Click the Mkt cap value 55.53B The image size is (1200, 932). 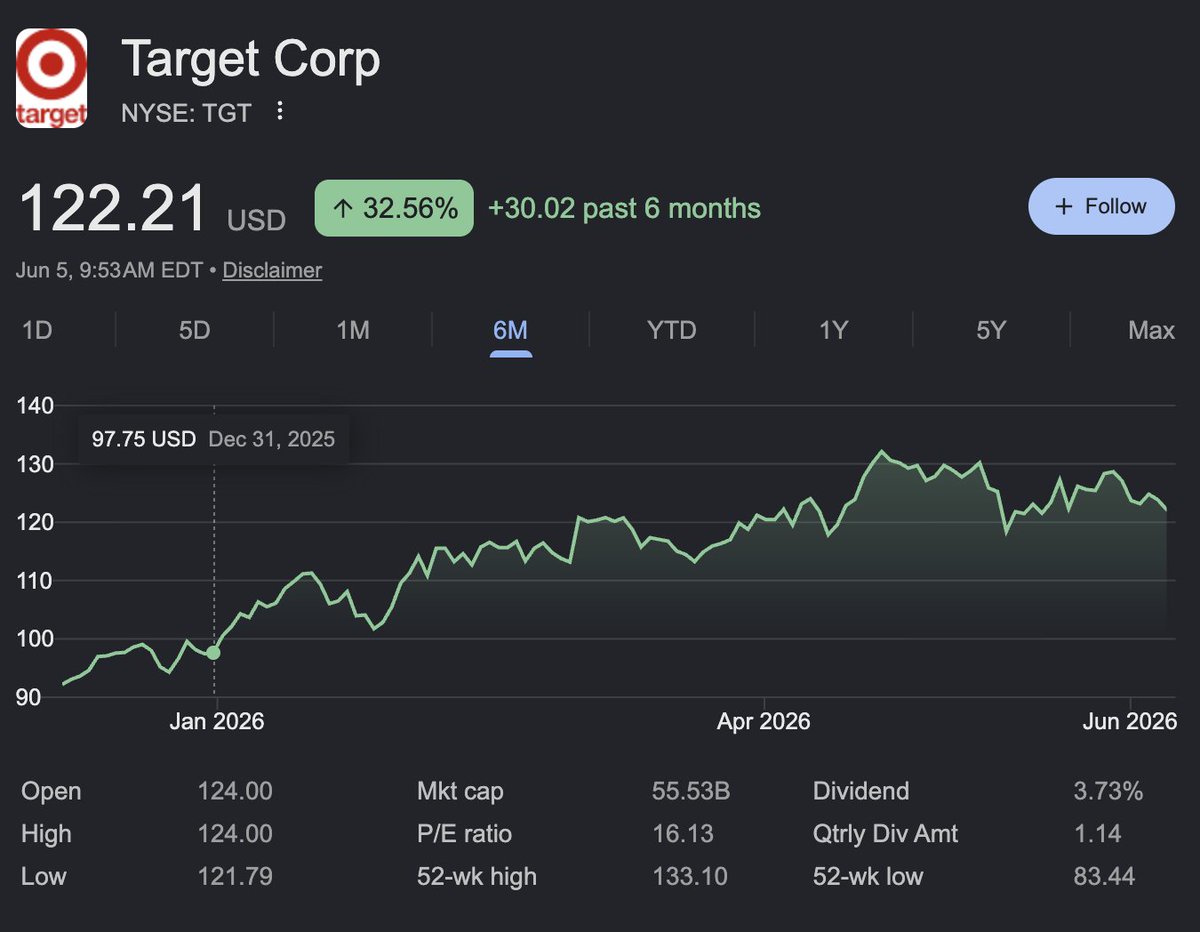691,791
